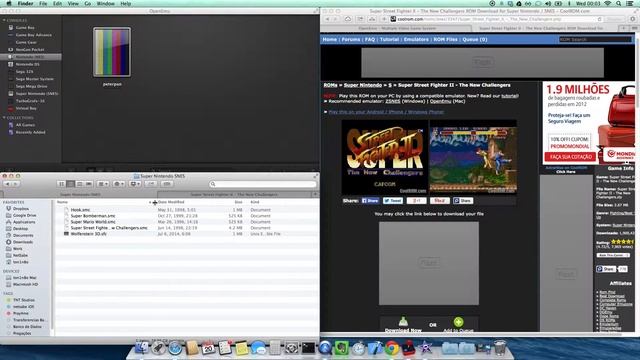640x360 pixels.
Task: Open Recently Added collection in OpenEmu
Action: coord(30,132)
